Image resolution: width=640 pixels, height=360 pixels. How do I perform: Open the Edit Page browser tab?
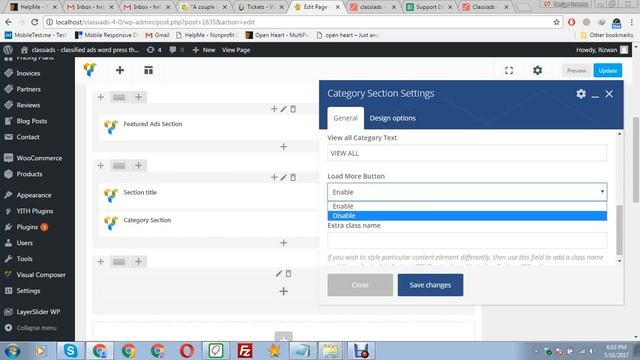(x=316, y=7)
